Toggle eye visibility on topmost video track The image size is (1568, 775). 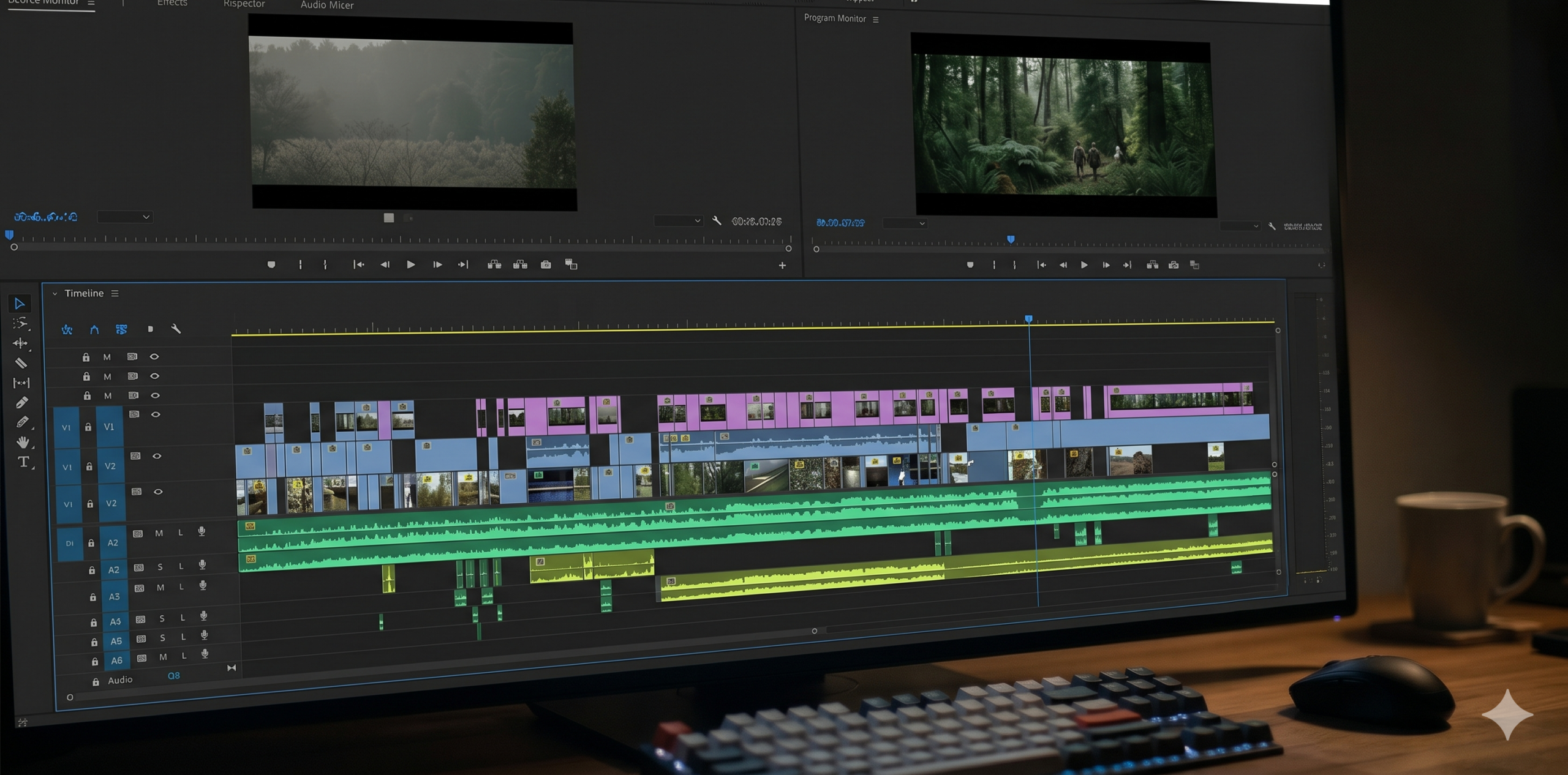click(x=154, y=356)
